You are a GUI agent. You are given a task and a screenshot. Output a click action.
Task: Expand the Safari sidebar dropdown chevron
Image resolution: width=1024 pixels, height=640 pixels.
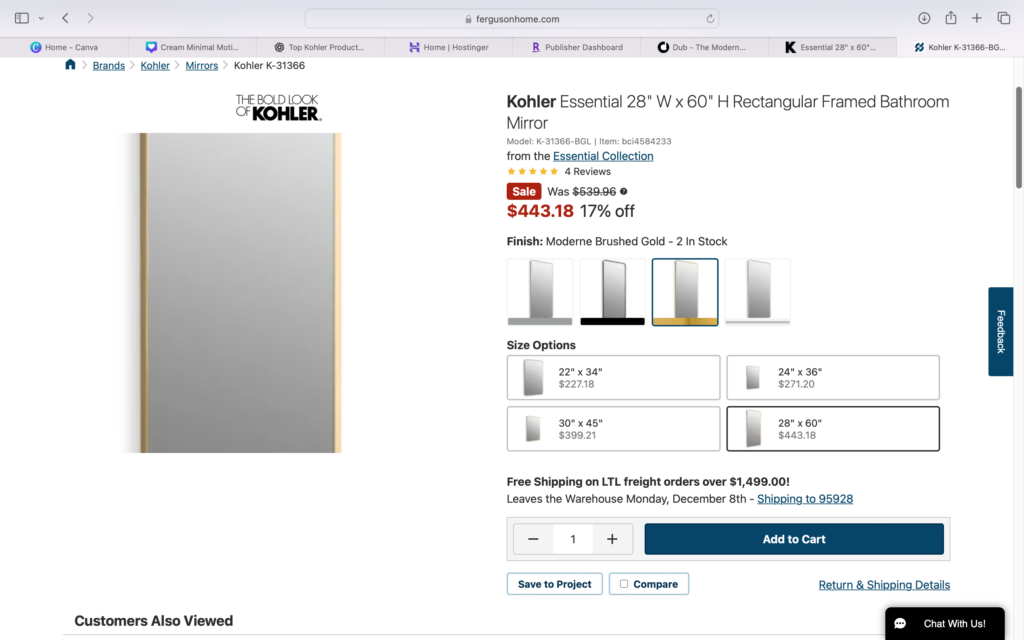41,18
